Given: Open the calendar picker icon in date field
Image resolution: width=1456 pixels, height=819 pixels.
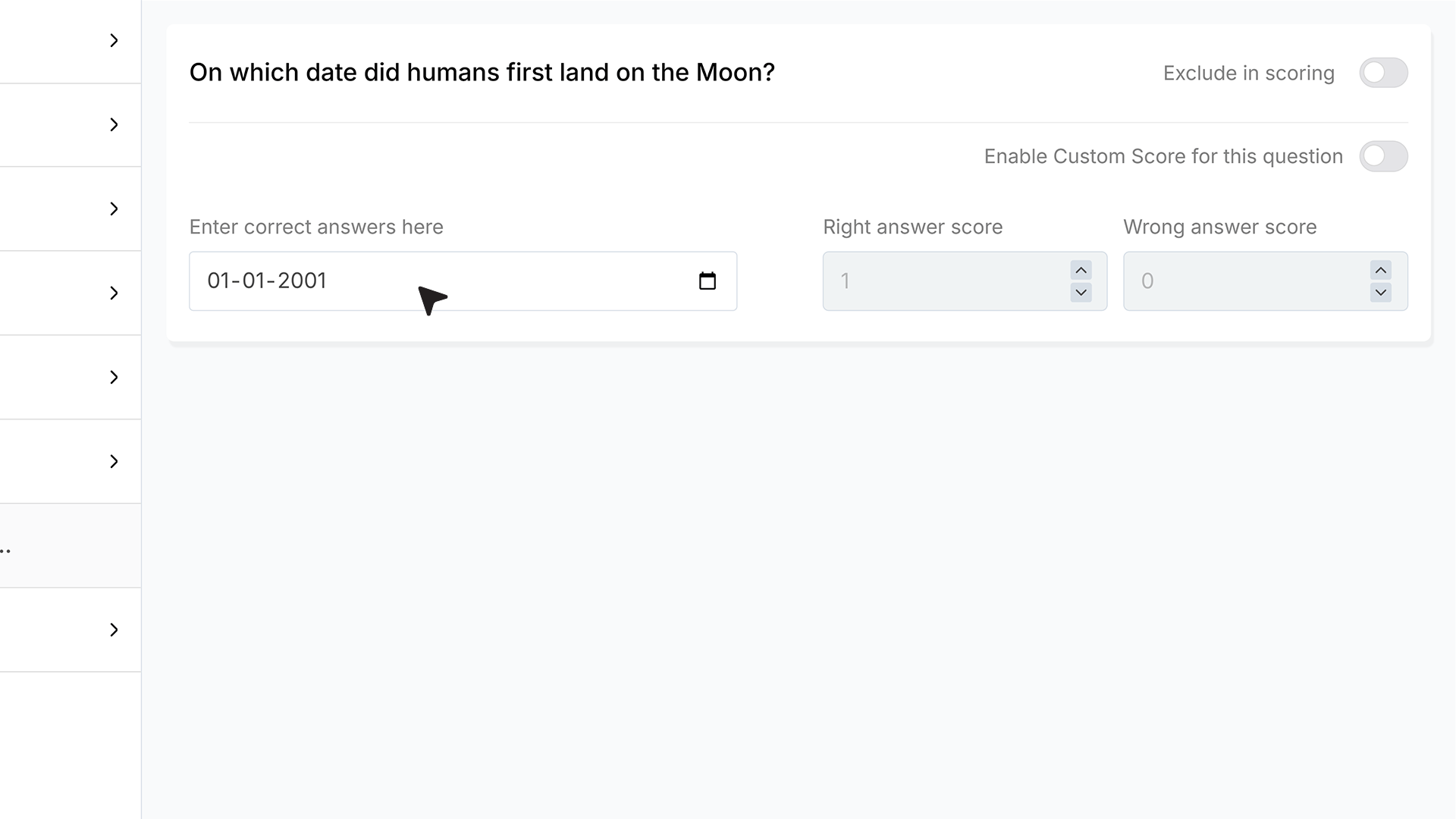Looking at the screenshot, I should pyautogui.click(x=707, y=281).
